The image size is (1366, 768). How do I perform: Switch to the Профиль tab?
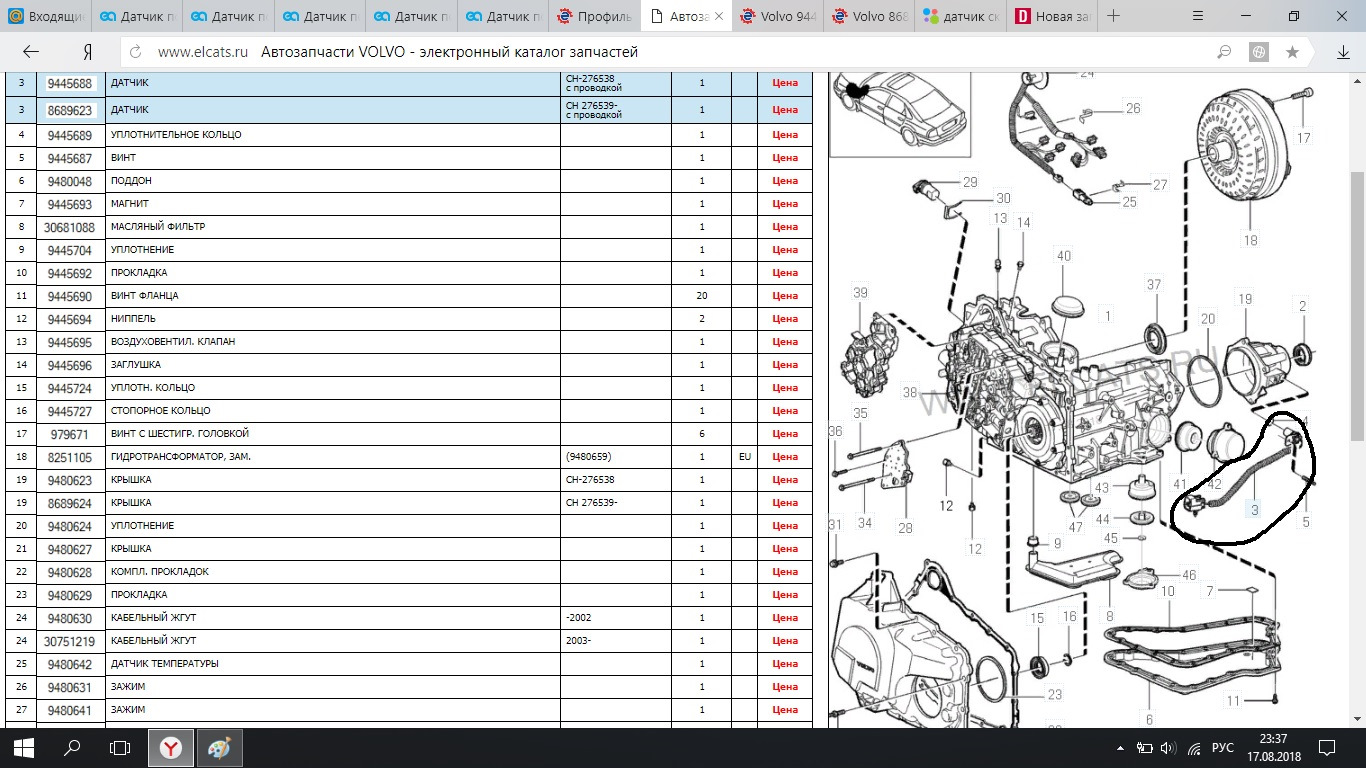tap(595, 16)
